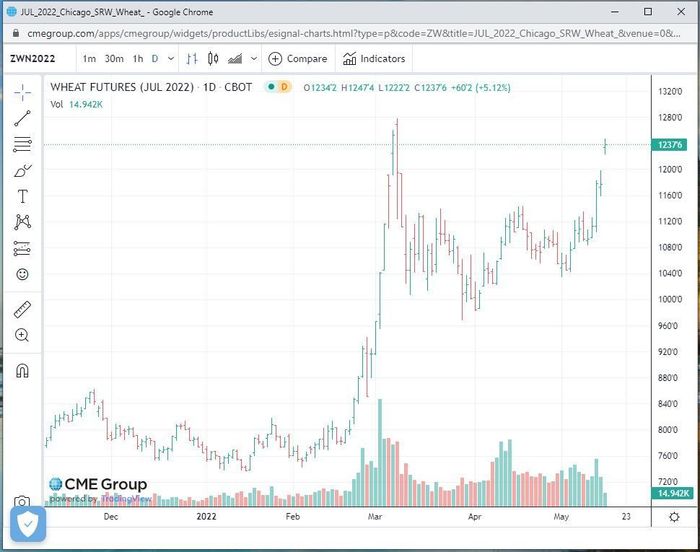Select the crosshair cursor tool
This screenshot has width=700, height=552.
tap(22, 92)
